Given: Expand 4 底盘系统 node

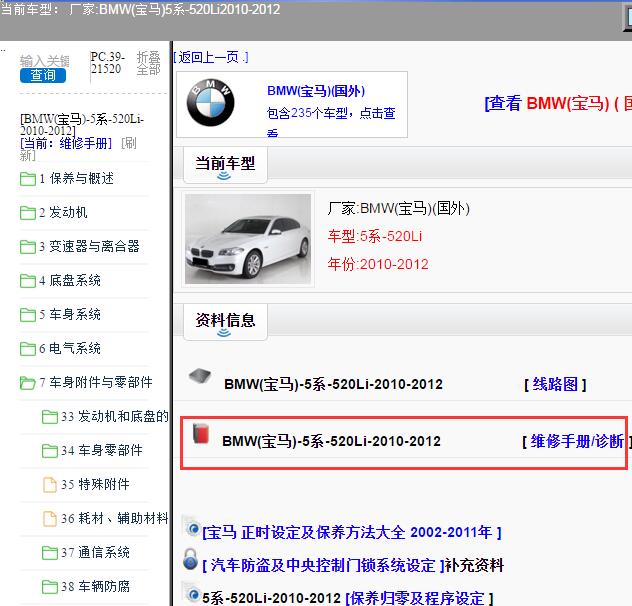Looking at the screenshot, I should point(70,281).
